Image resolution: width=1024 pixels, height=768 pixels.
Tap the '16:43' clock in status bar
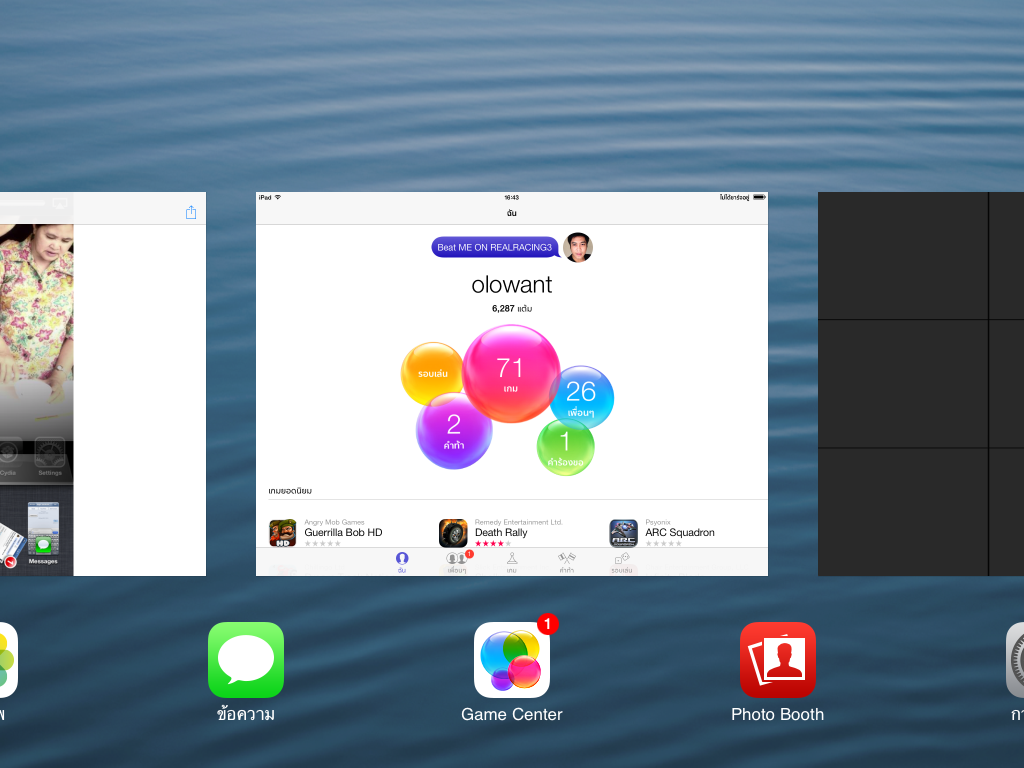(x=512, y=197)
